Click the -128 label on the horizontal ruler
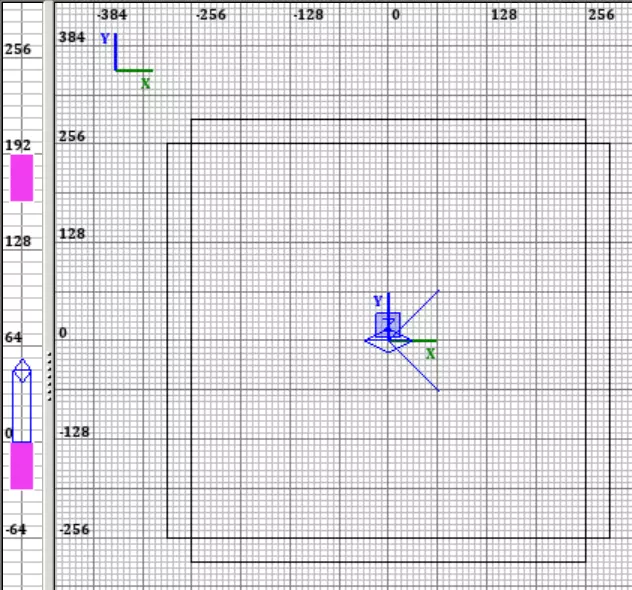 click(x=308, y=15)
